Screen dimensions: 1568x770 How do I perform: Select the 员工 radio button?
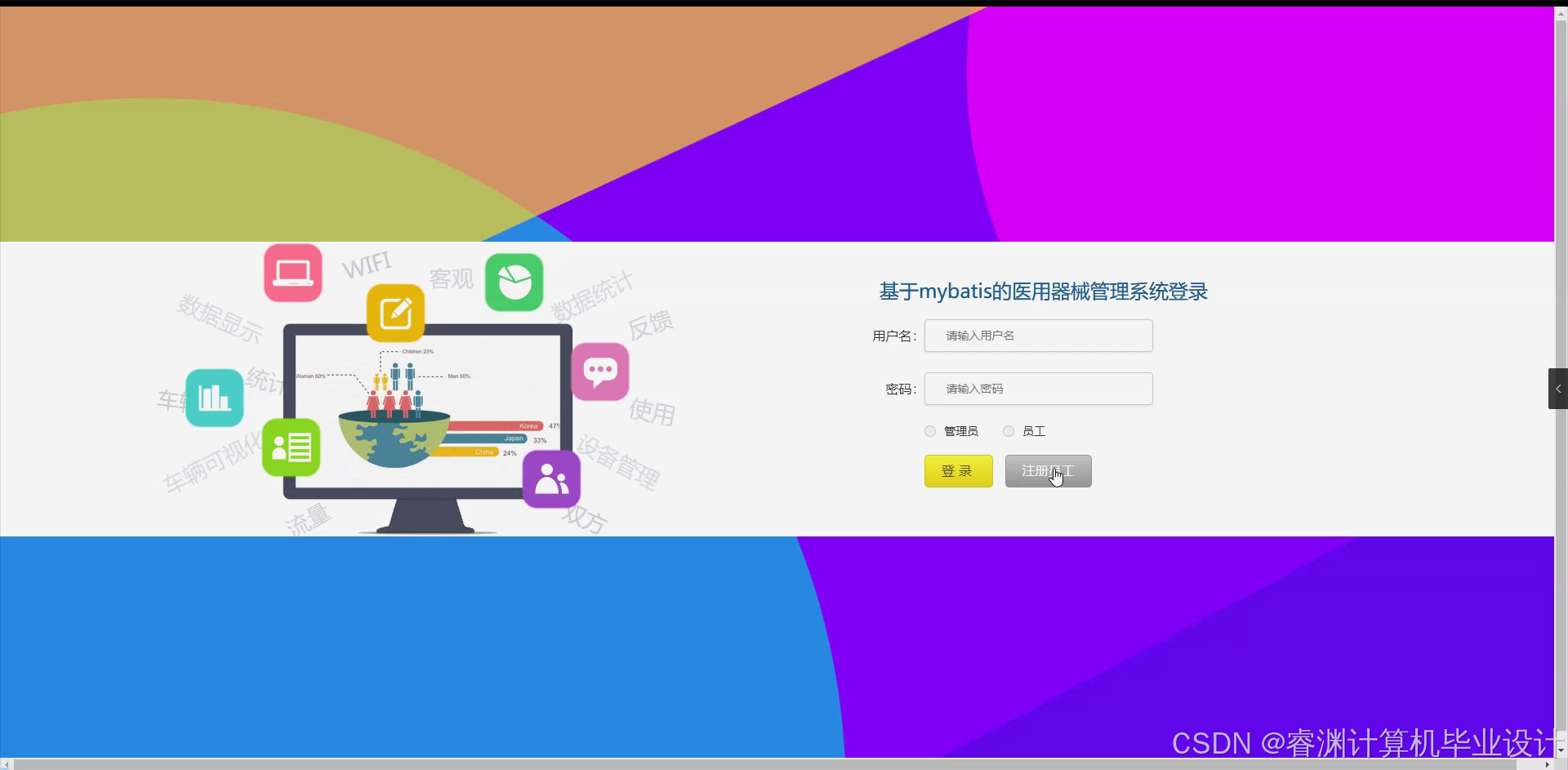click(x=1007, y=430)
